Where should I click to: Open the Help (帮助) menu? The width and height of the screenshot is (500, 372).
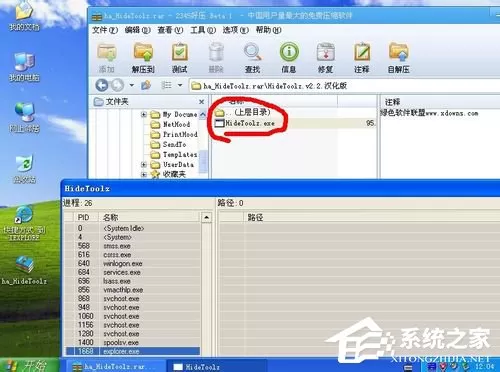(x=268, y=30)
